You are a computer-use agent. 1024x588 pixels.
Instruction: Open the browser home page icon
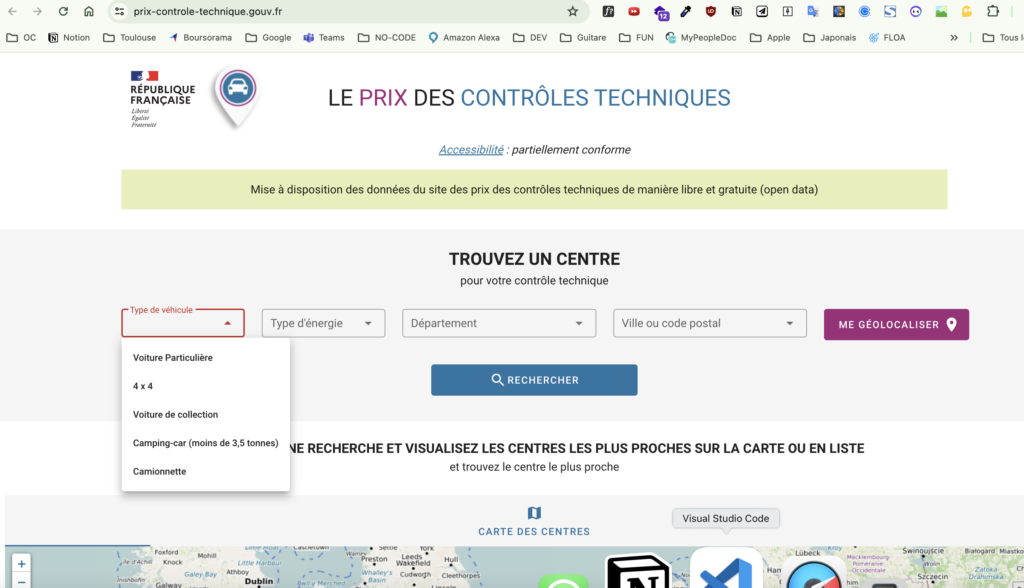[x=89, y=11]
